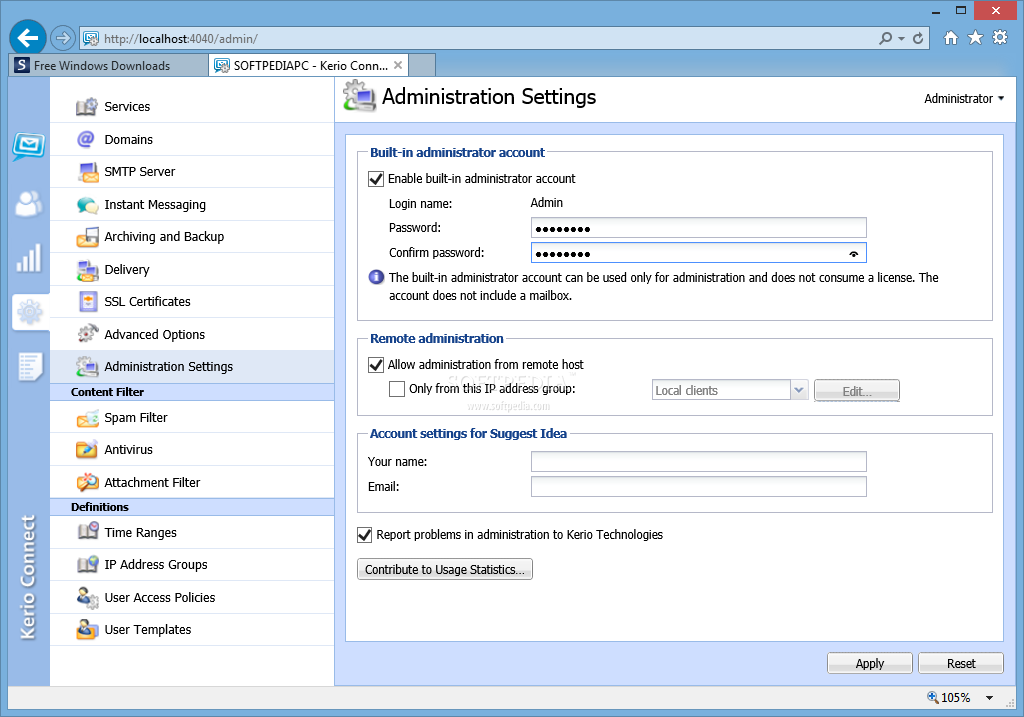Go back with browser back arrow
Viewport: 1024px width, 717px height.
click(27, 39)
